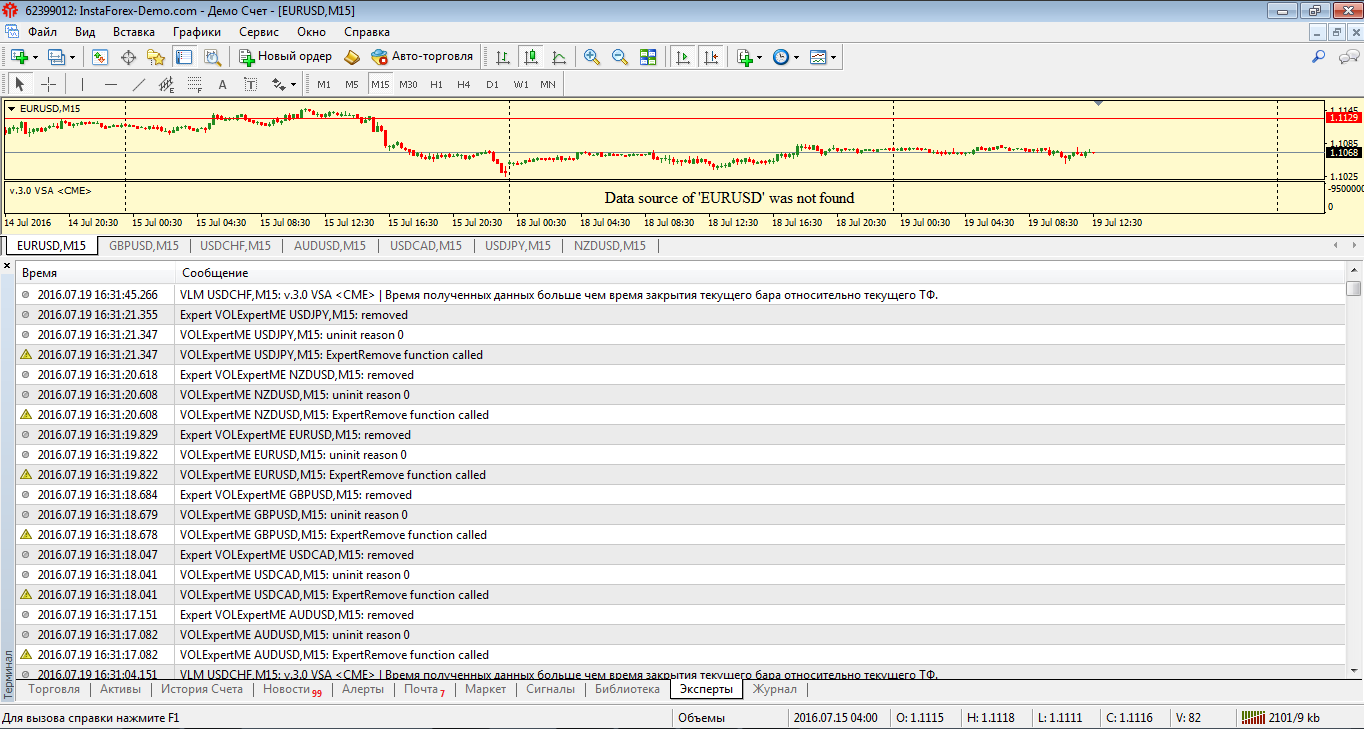The image size is (1364, 729).
Task: Toggle chart auto-scroll to latest bar
Action: (683, 57)
